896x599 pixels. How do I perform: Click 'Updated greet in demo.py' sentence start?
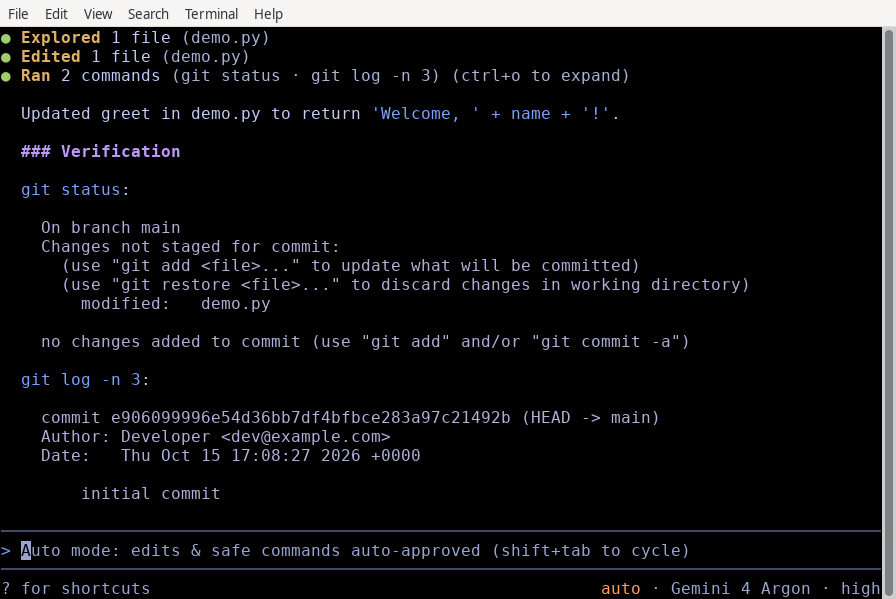pyautogui.click(x=141, y=114)
